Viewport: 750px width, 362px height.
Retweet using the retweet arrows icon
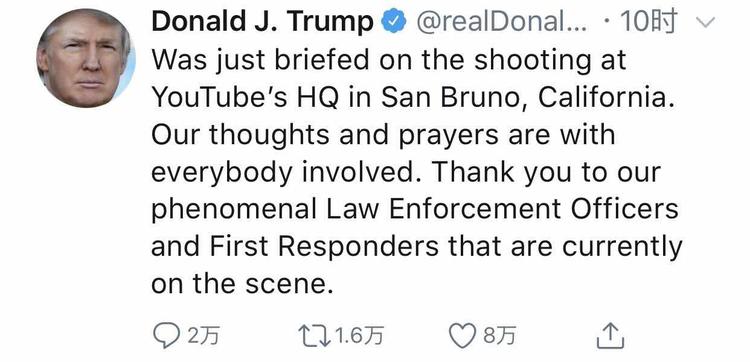point(314,336)
